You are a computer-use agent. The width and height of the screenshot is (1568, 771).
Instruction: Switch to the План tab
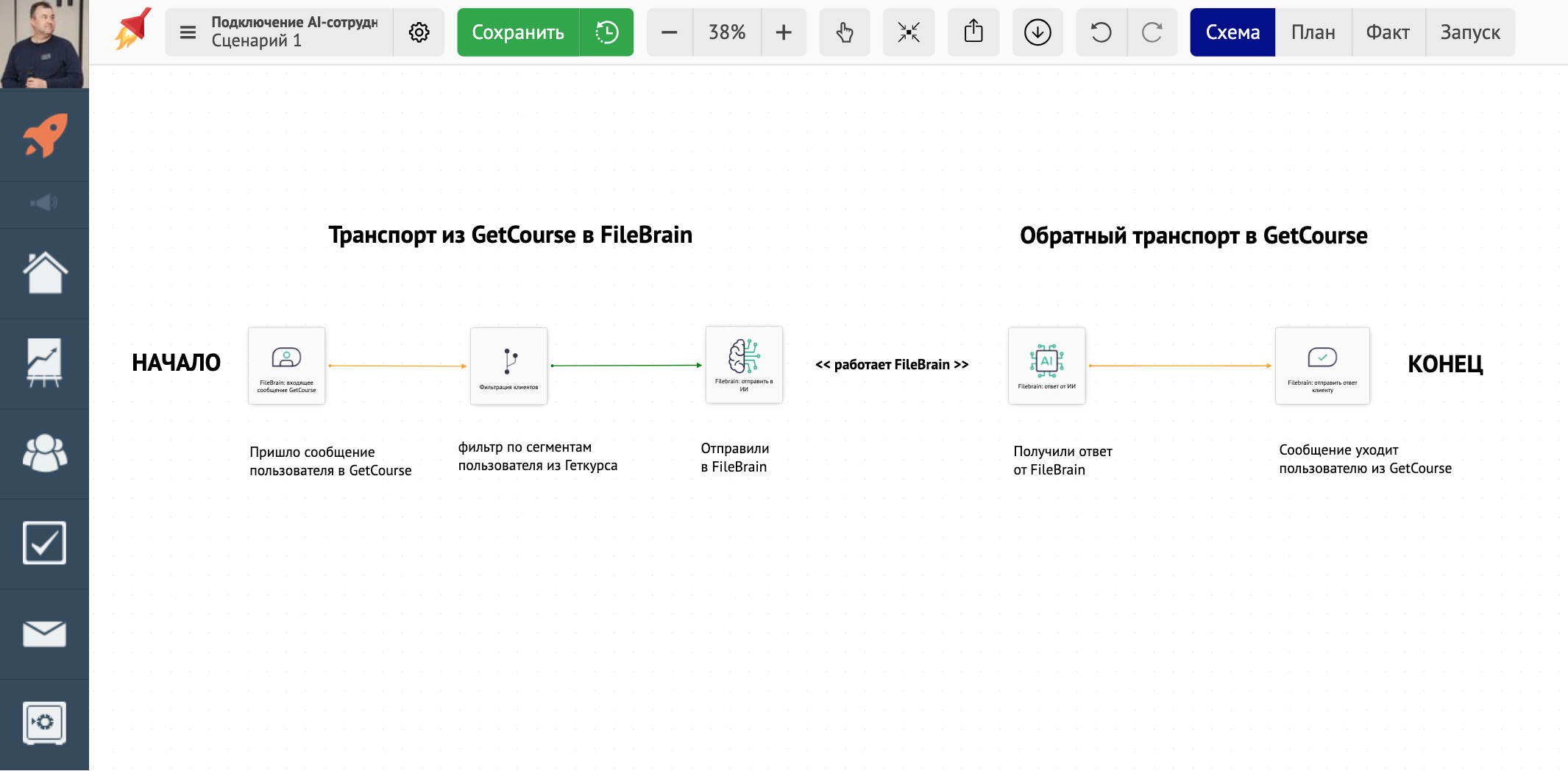pos(1313,32)
